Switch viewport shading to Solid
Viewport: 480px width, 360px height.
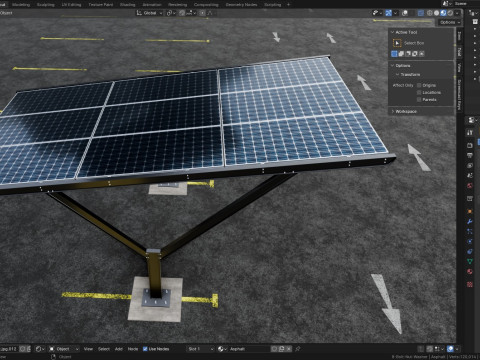tap(436, 13)
